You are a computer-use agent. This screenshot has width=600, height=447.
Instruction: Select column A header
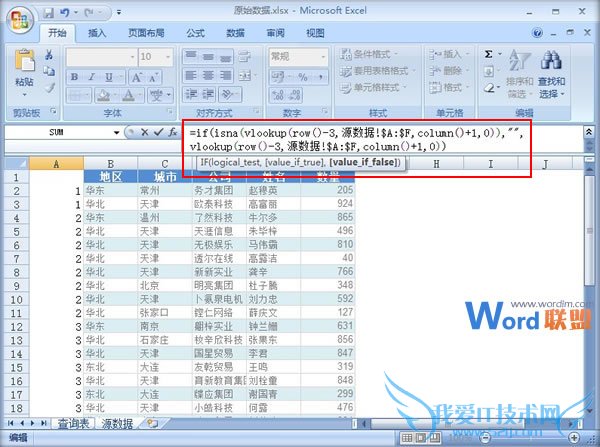tap(56, 164)
